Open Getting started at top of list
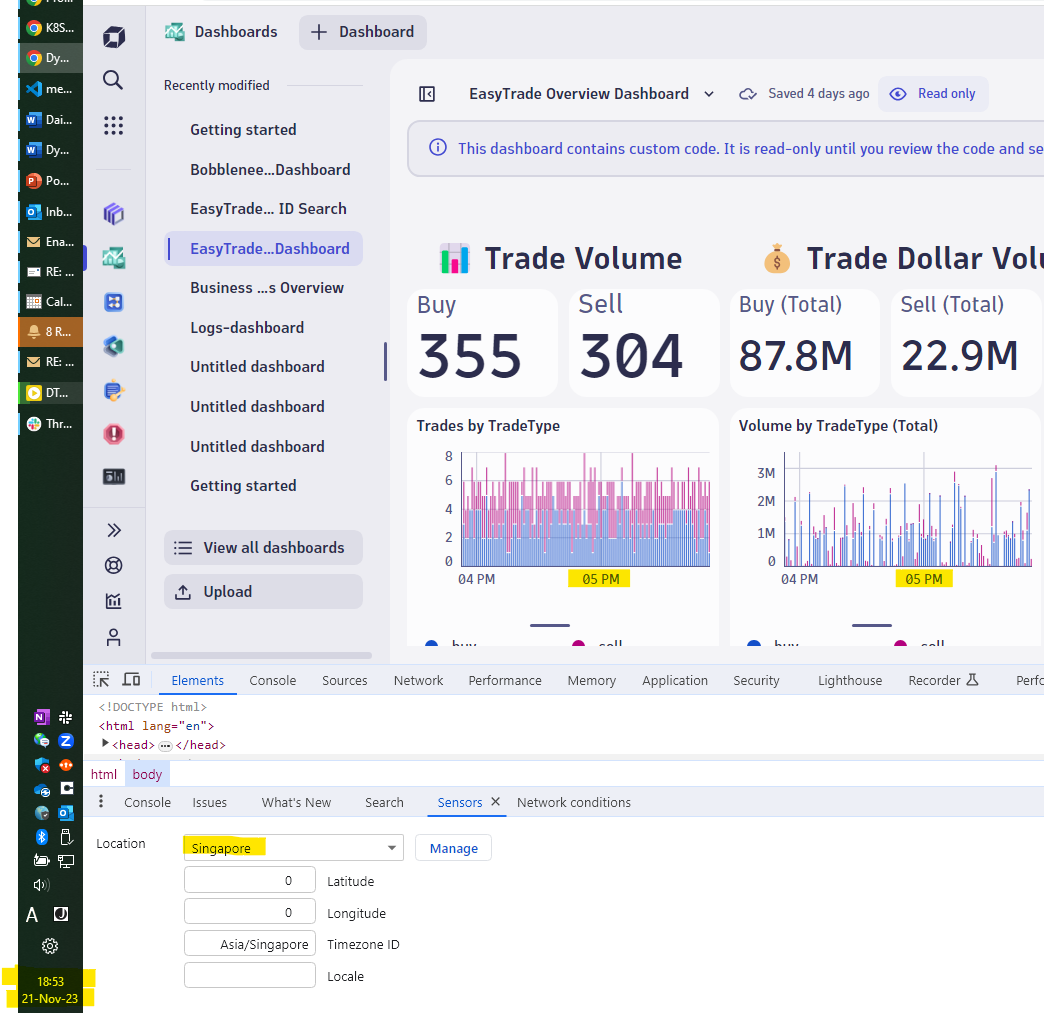 pyautogui.click(x=243, y=130)
